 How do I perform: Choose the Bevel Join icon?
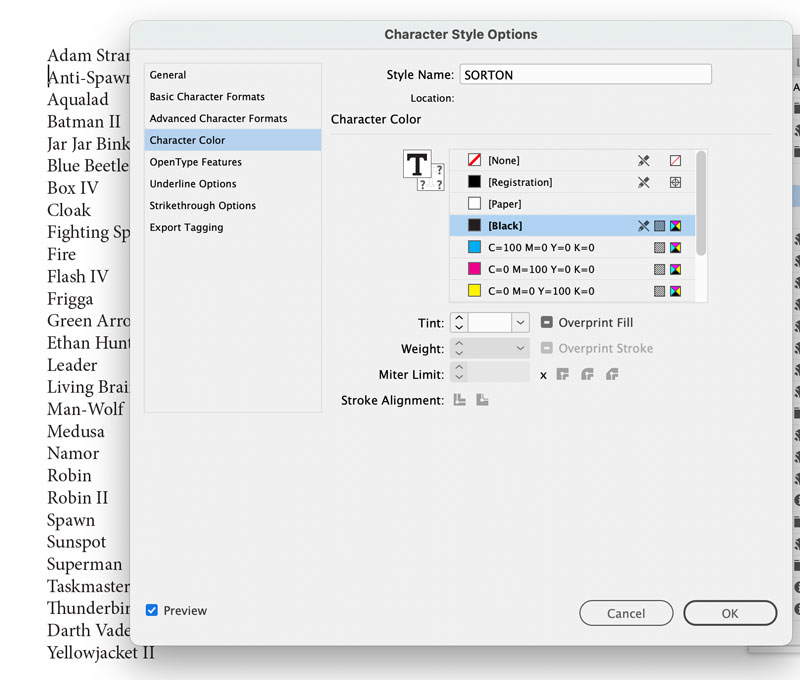tap(612, 374)
